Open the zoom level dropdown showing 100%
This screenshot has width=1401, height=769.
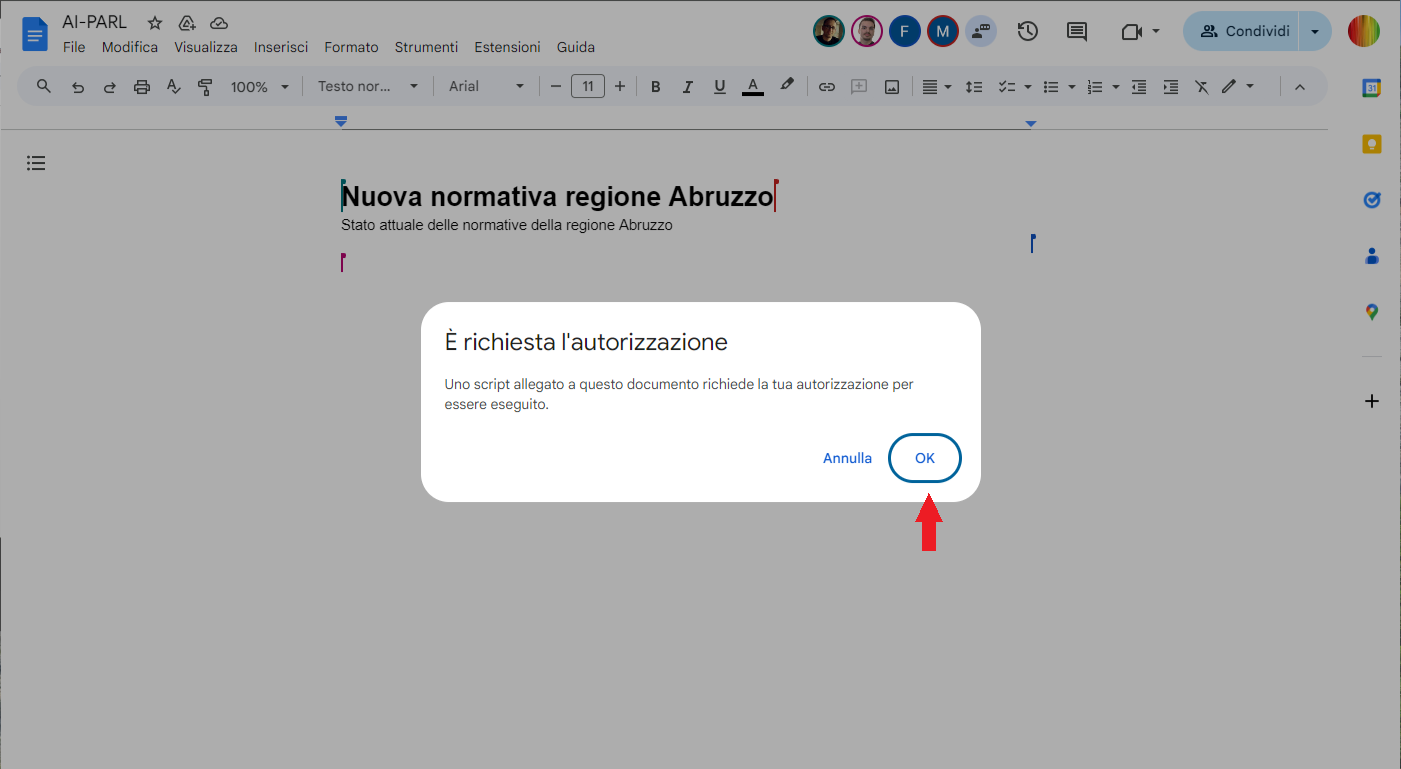click(x=258, y=86)
